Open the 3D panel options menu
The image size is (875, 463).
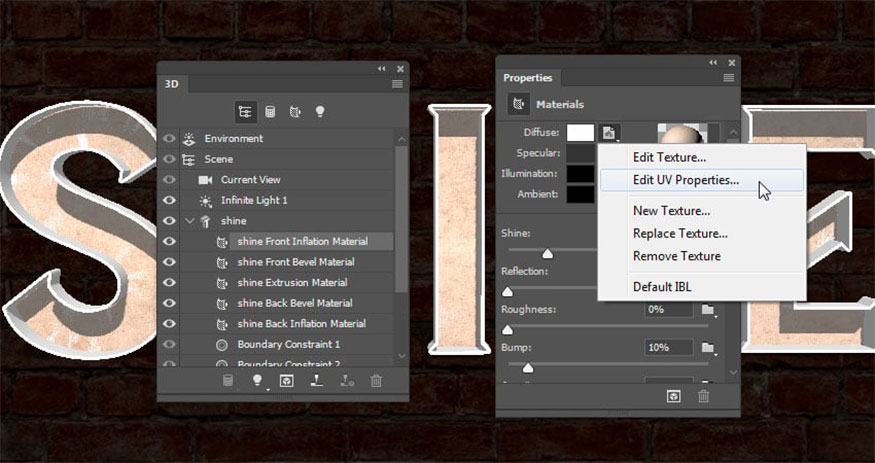pos(397,85)
